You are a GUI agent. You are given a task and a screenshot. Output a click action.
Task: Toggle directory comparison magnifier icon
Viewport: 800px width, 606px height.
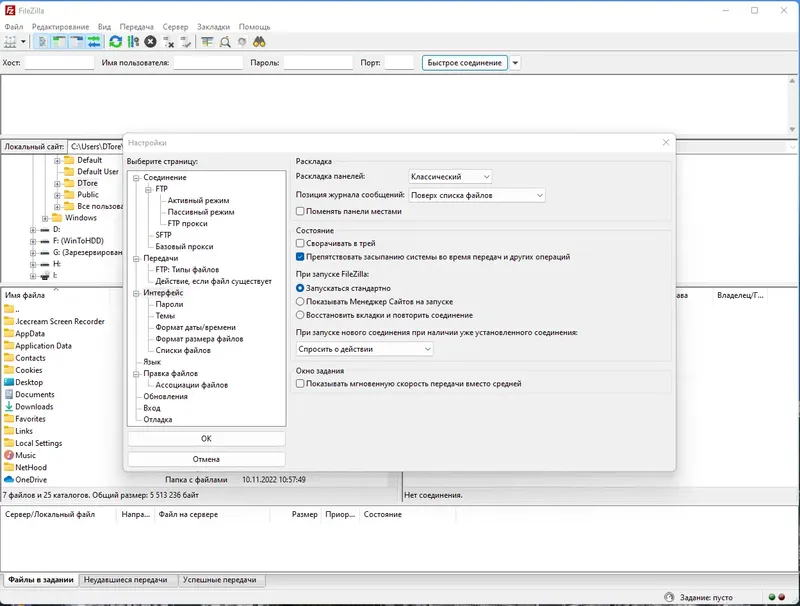[x=224, y=42]
